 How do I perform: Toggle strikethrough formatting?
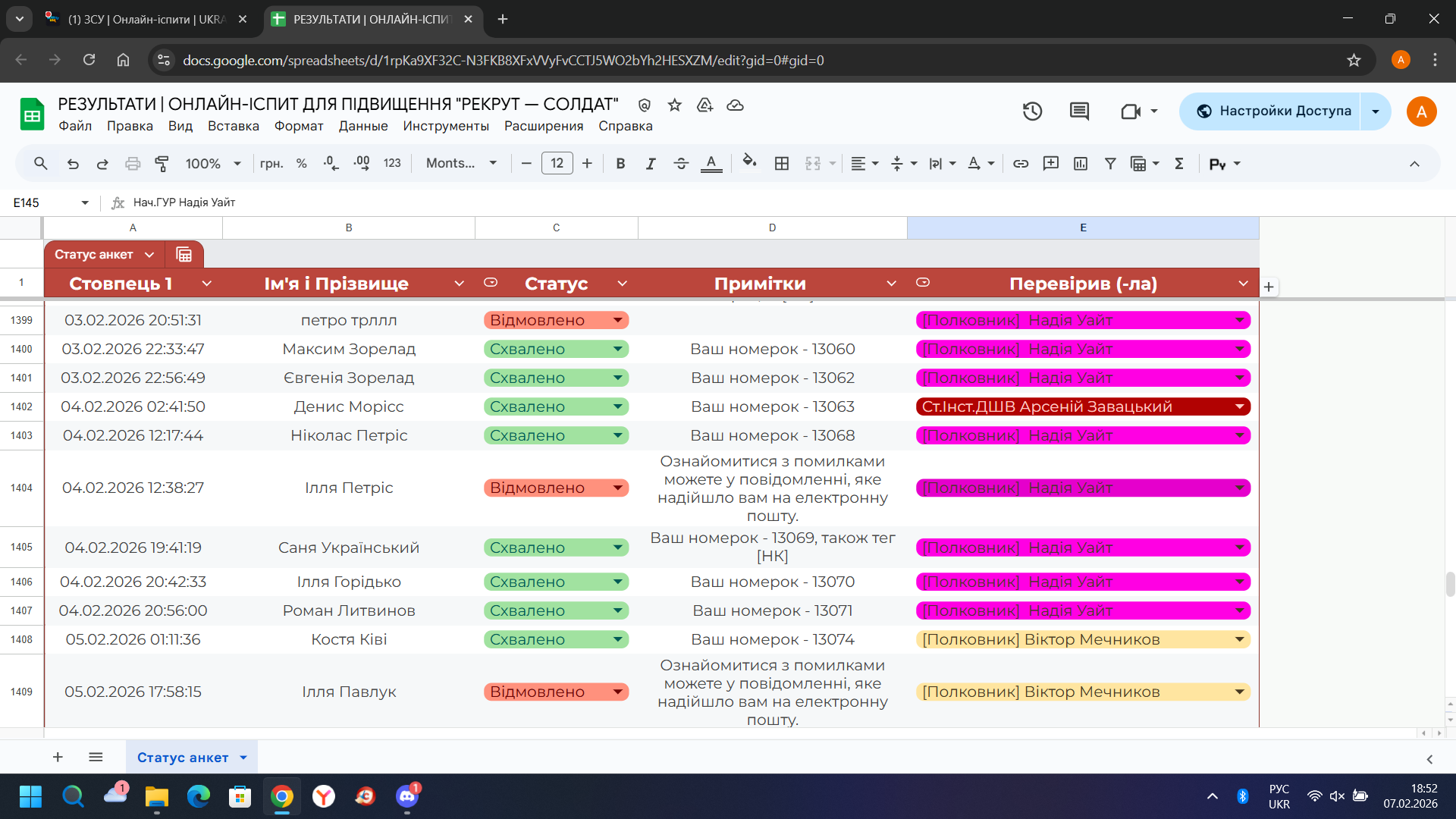[x=680, y=163]
